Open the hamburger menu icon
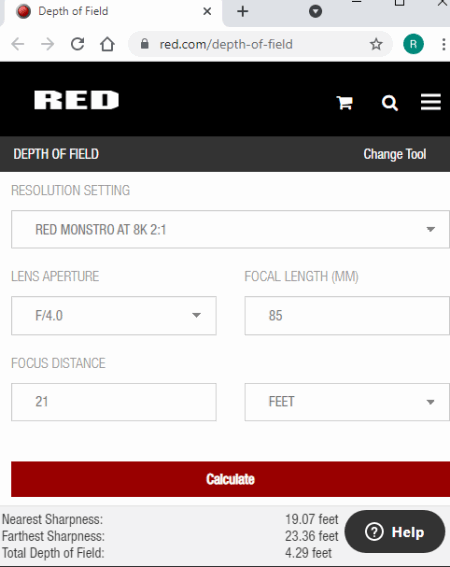Viewport: 450px width, 567px height. 430,102
